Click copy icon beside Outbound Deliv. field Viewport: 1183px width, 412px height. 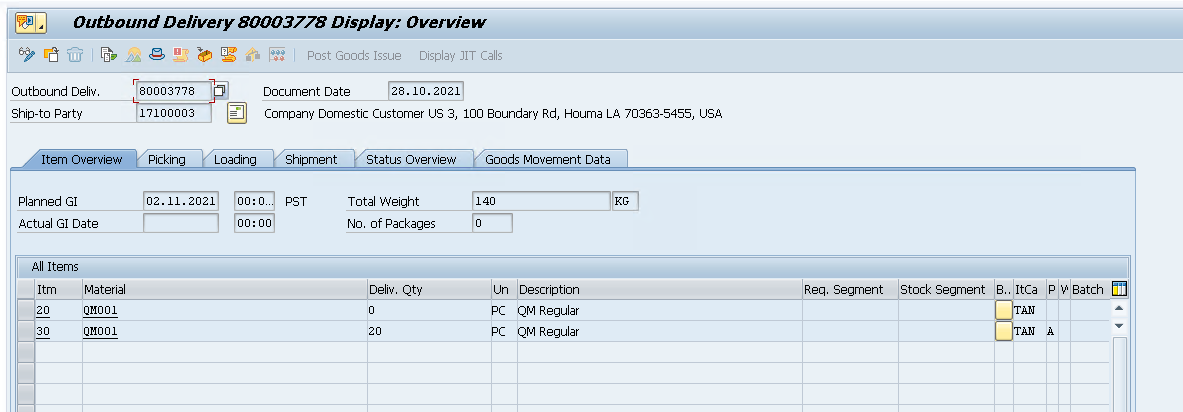click(x=221, y=91)
